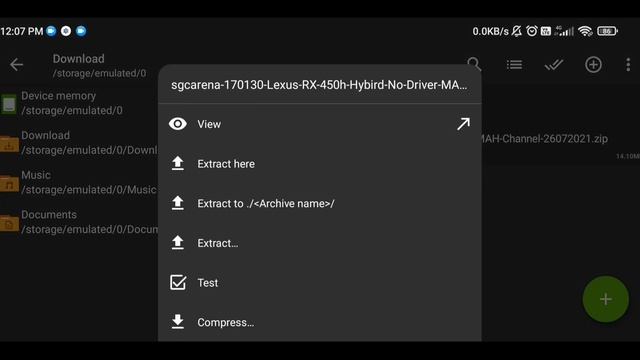Select Extract here option
640x360 pixels.
click(x=320, y=164)
